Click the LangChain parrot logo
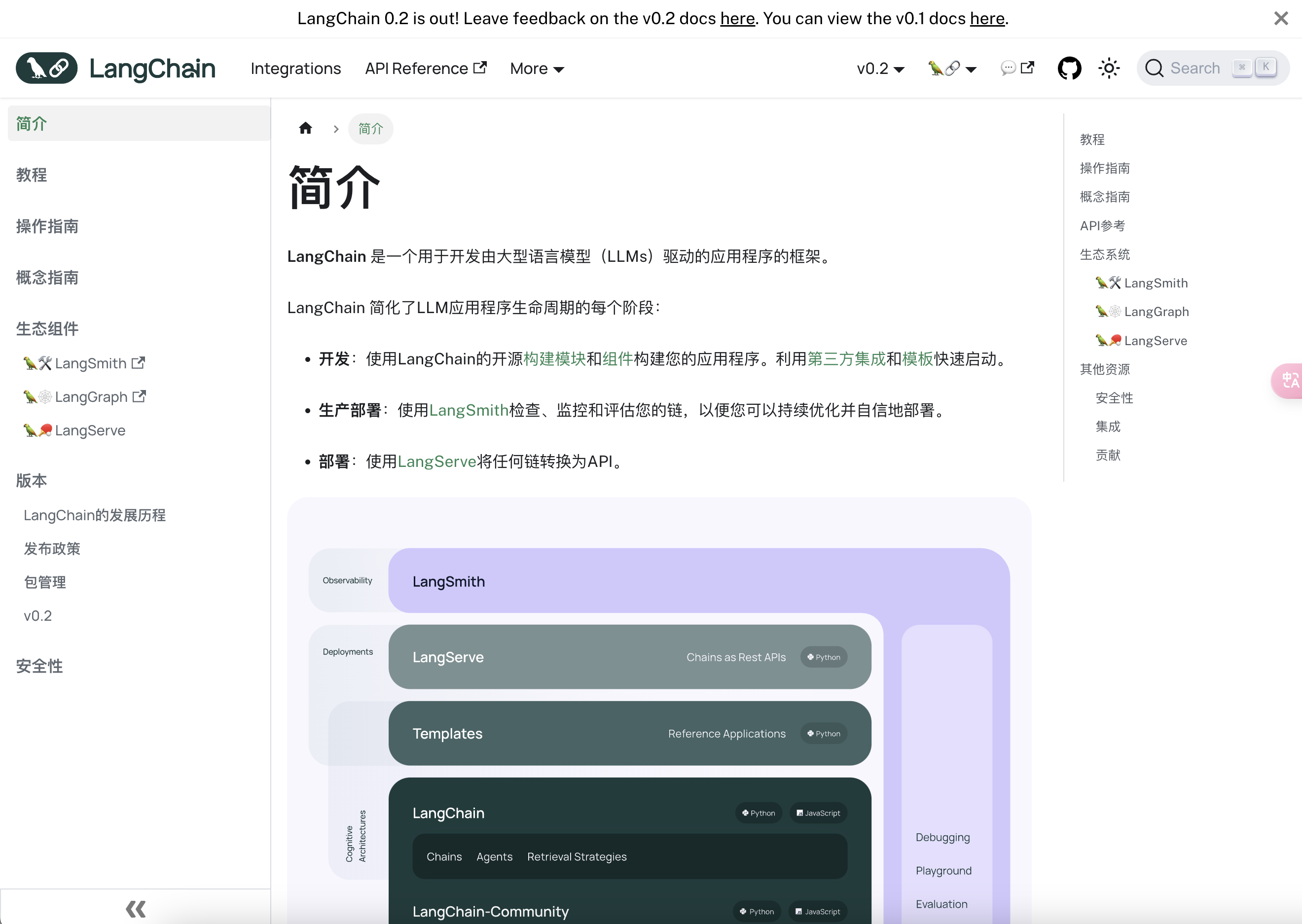Image resolution: width=1302 pixels, height=924 pixels. [x=47, y=68]
